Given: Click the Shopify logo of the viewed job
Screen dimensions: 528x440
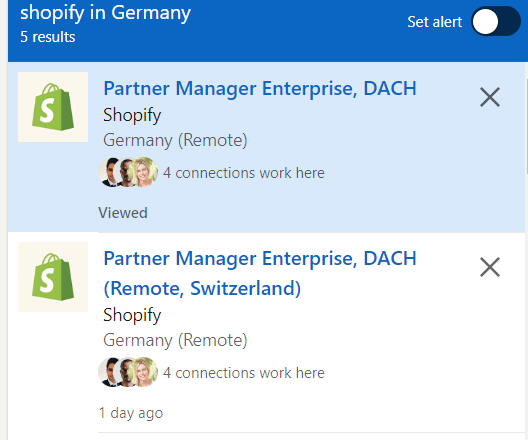Looking at the screenshot, I should [53, 107].
